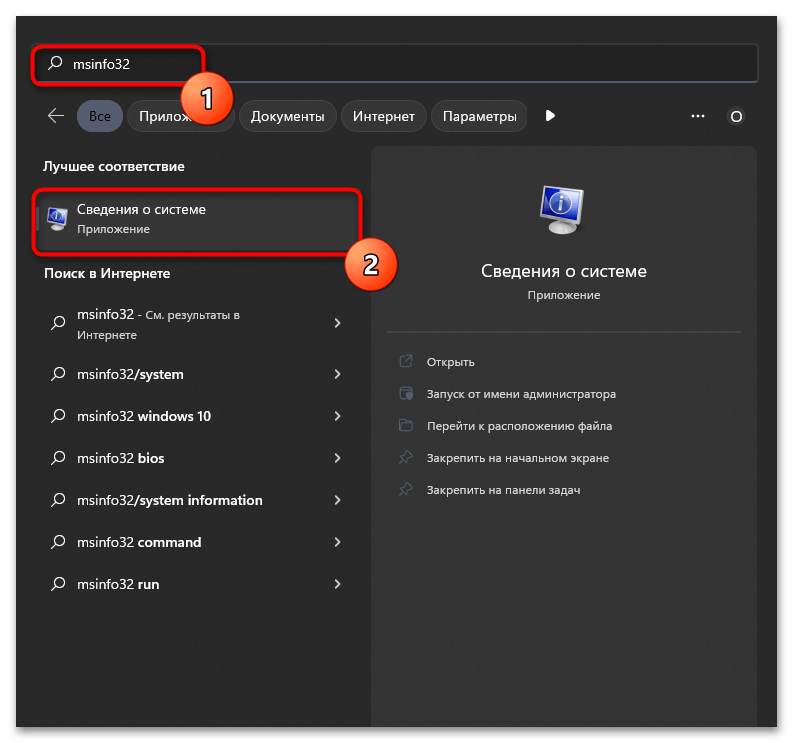Expand the arrow for msinfo32 web results
This screenshot has height=743, width=793.
[x=337, y=323]
